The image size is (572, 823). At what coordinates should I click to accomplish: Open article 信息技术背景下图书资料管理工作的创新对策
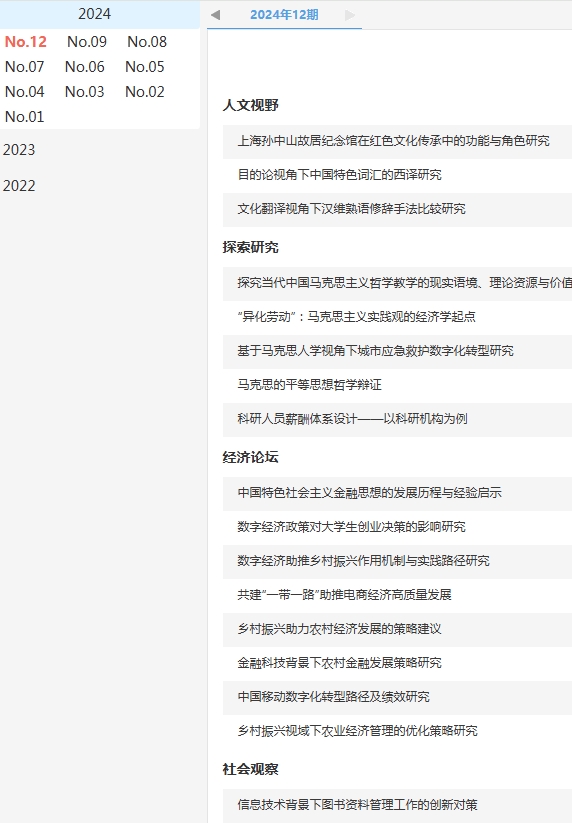point(358,805)
